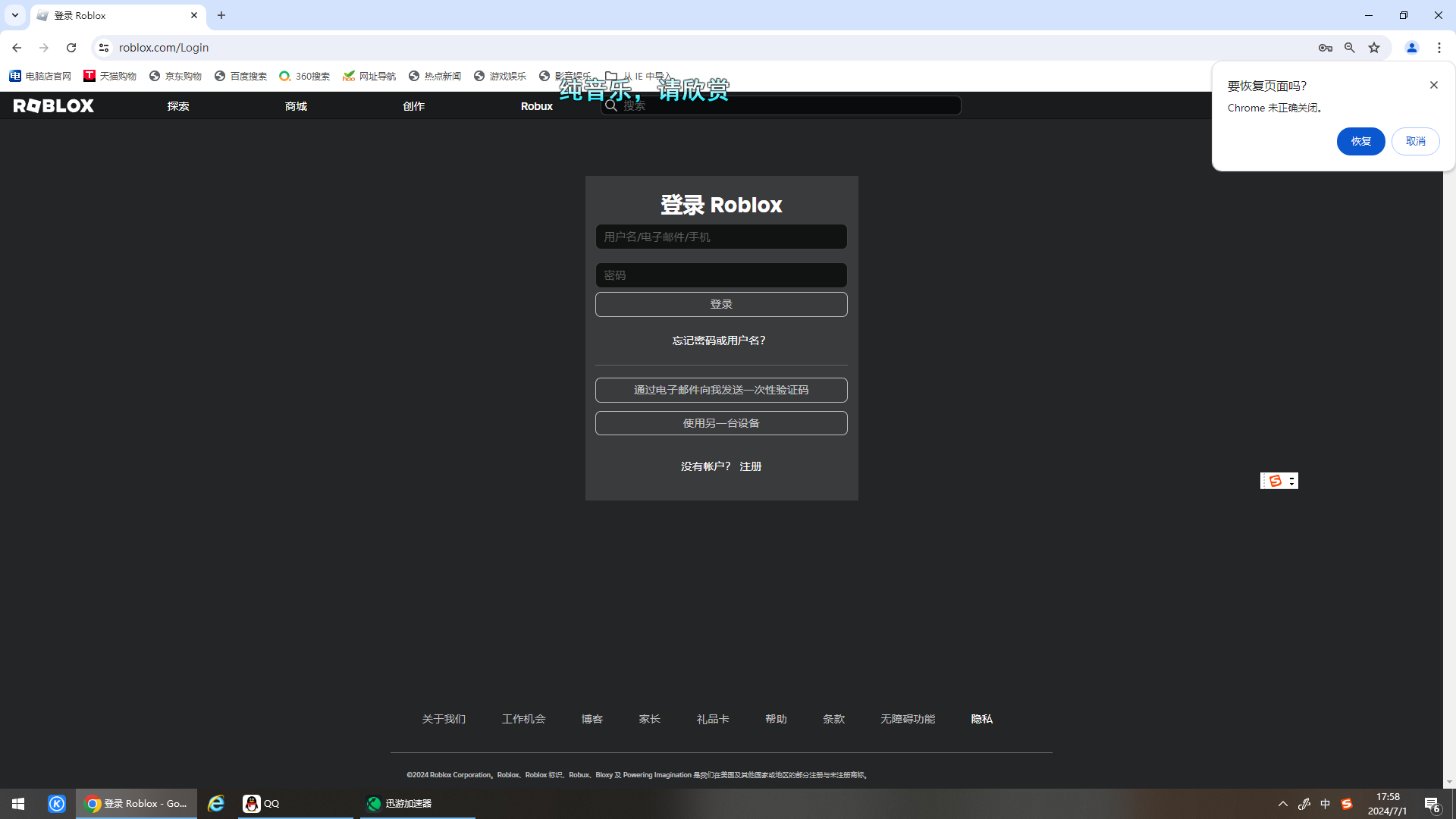The height and width of the screenshot is (819, 1456).
Task: Click the page vertical scrollbar
Action: (x=1449, y=440)
